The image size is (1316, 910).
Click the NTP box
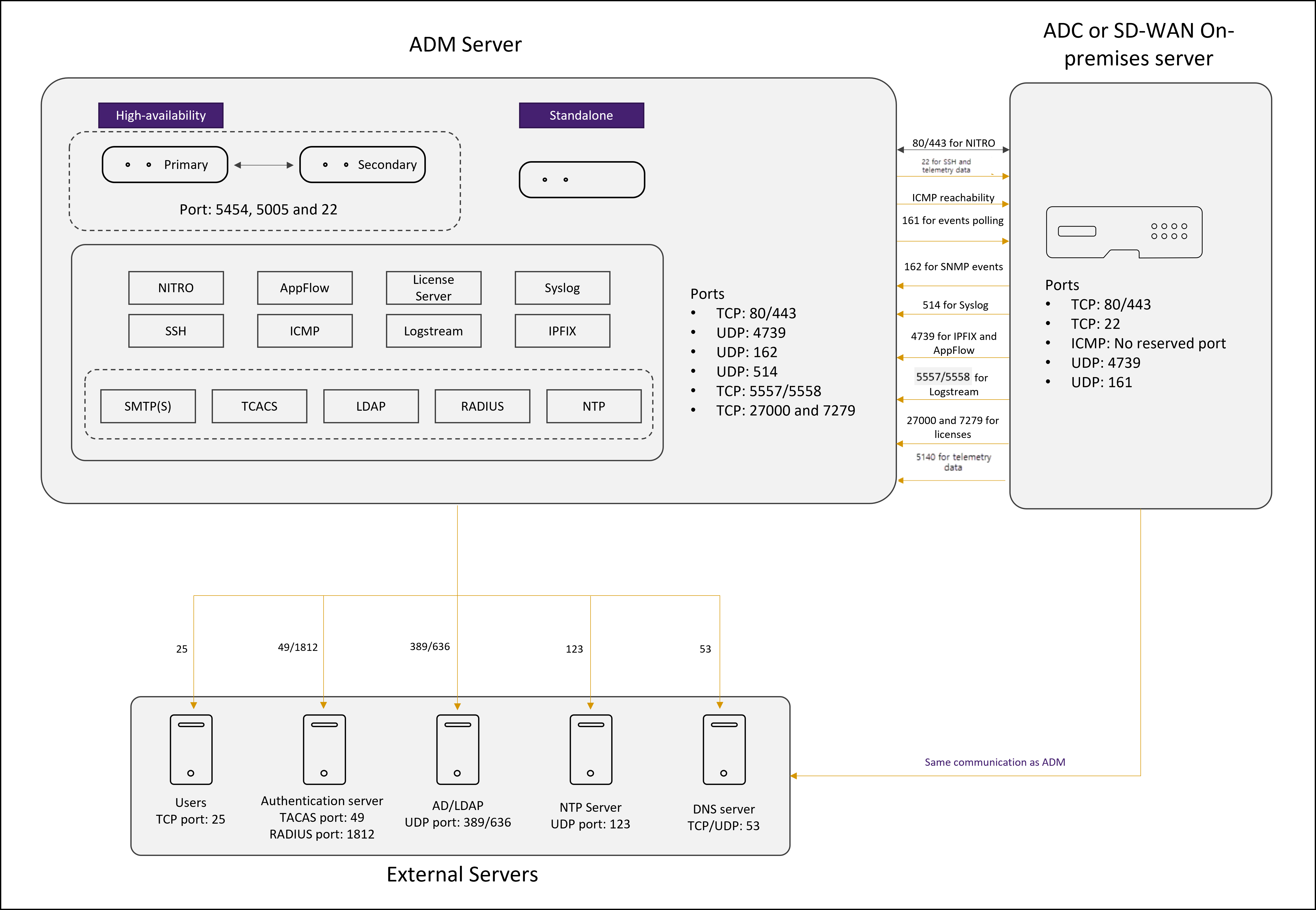click(594, 406)
